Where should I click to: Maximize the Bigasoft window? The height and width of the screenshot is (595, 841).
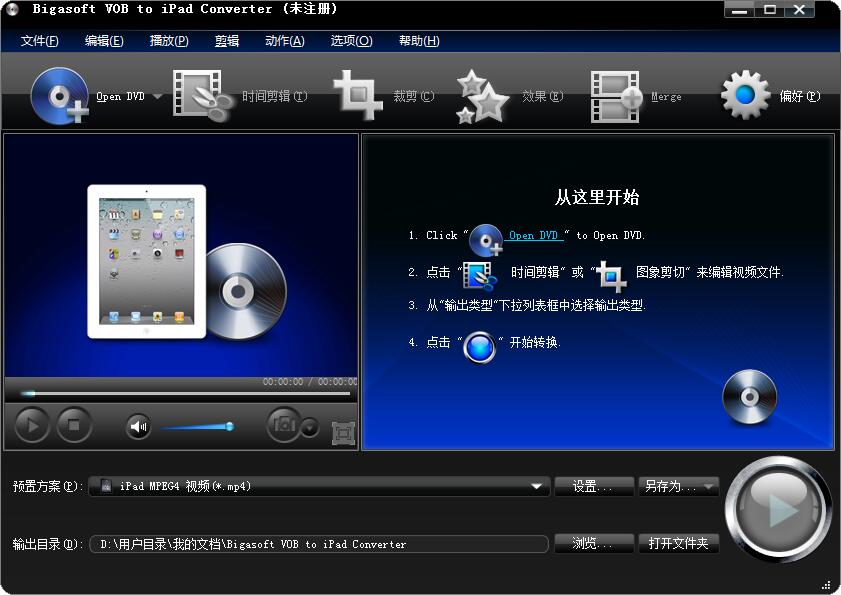tap(770, 10)
